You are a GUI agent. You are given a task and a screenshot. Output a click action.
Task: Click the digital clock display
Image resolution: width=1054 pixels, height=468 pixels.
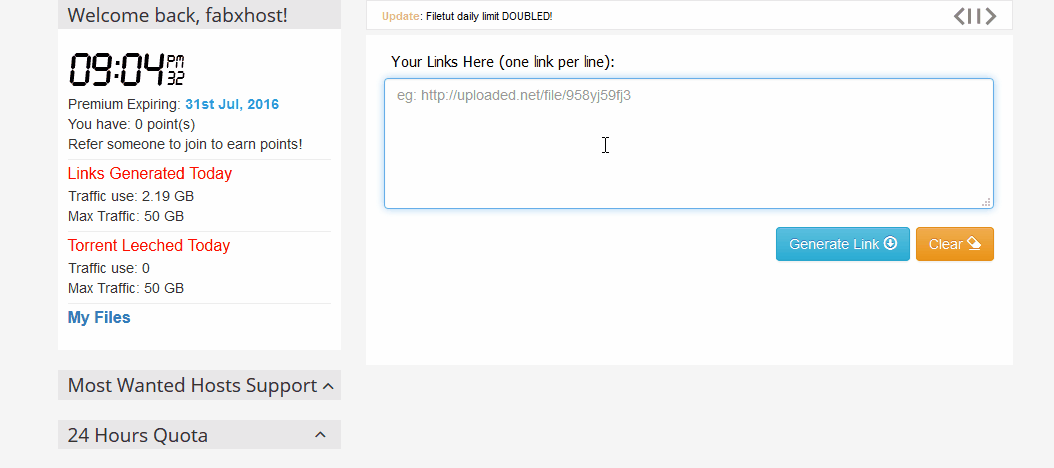tap(126, 70)
